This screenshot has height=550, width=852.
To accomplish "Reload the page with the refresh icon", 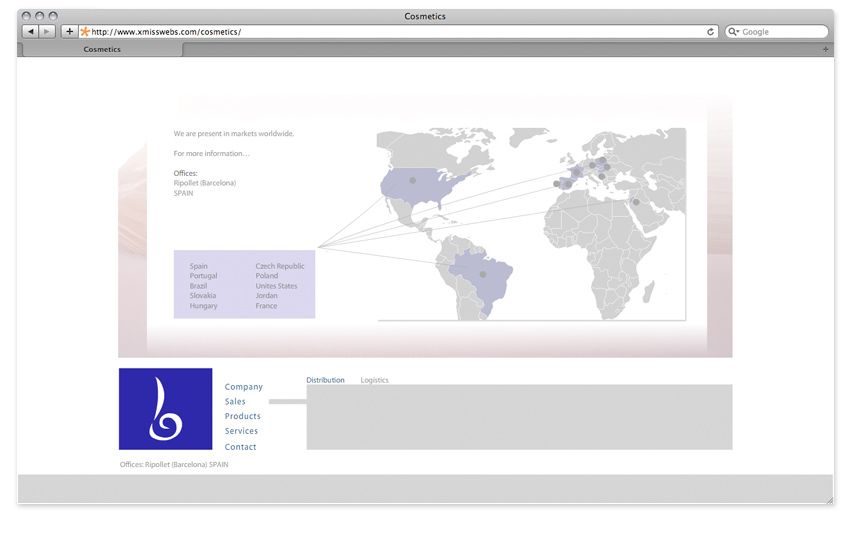I will [x=710, y=32].
